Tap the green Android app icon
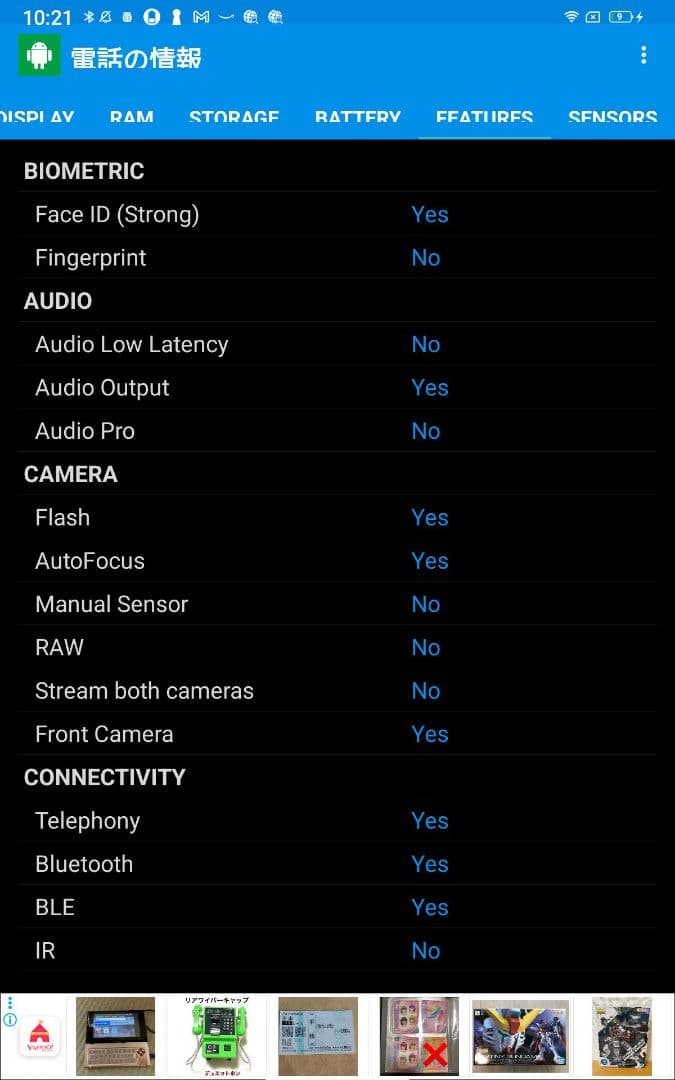675x1080 pixels. (39, 56)
